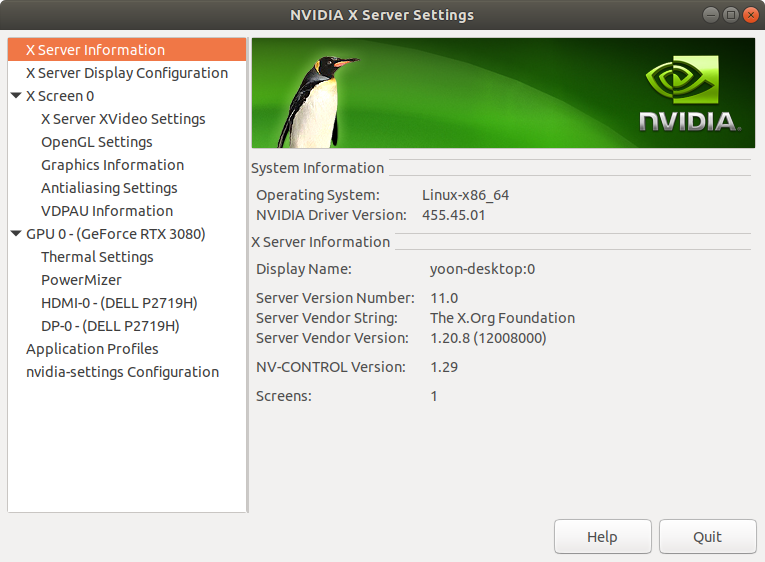Click the Linux-x86_64 value
Image resolution: width=765 pixels, height=562 pixels.
465,195
